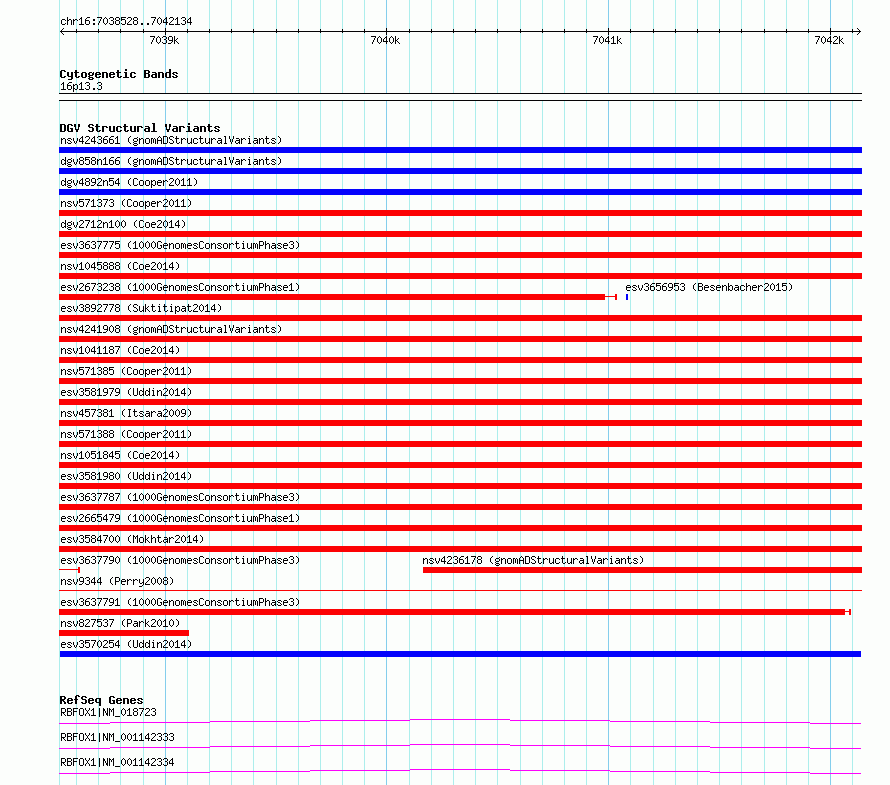Select esv3584700 (Mokhtar2014) label
The image size is (890, 785).
132,539
